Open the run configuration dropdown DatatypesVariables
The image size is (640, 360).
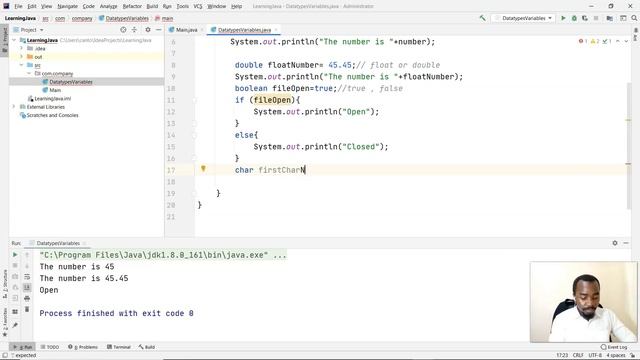(x=523, y=18)
